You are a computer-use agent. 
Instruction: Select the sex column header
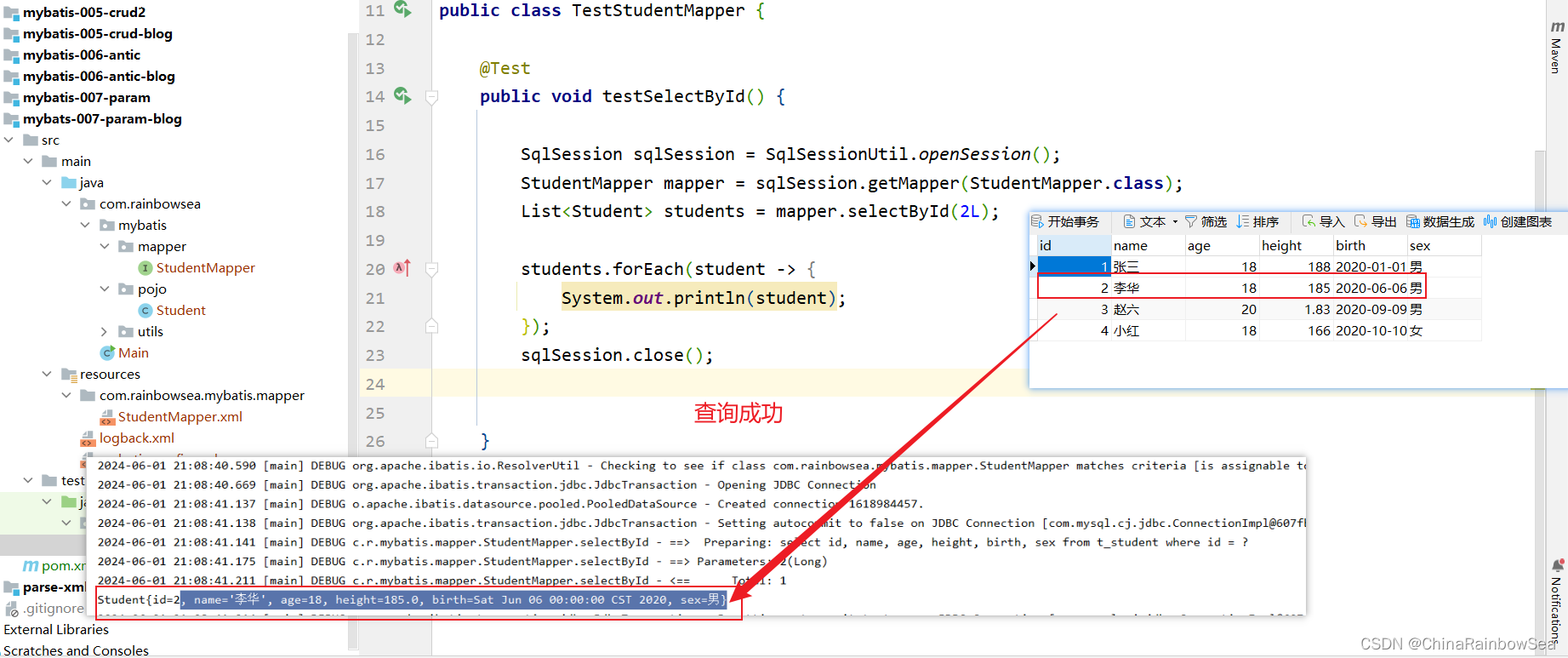1445,245
